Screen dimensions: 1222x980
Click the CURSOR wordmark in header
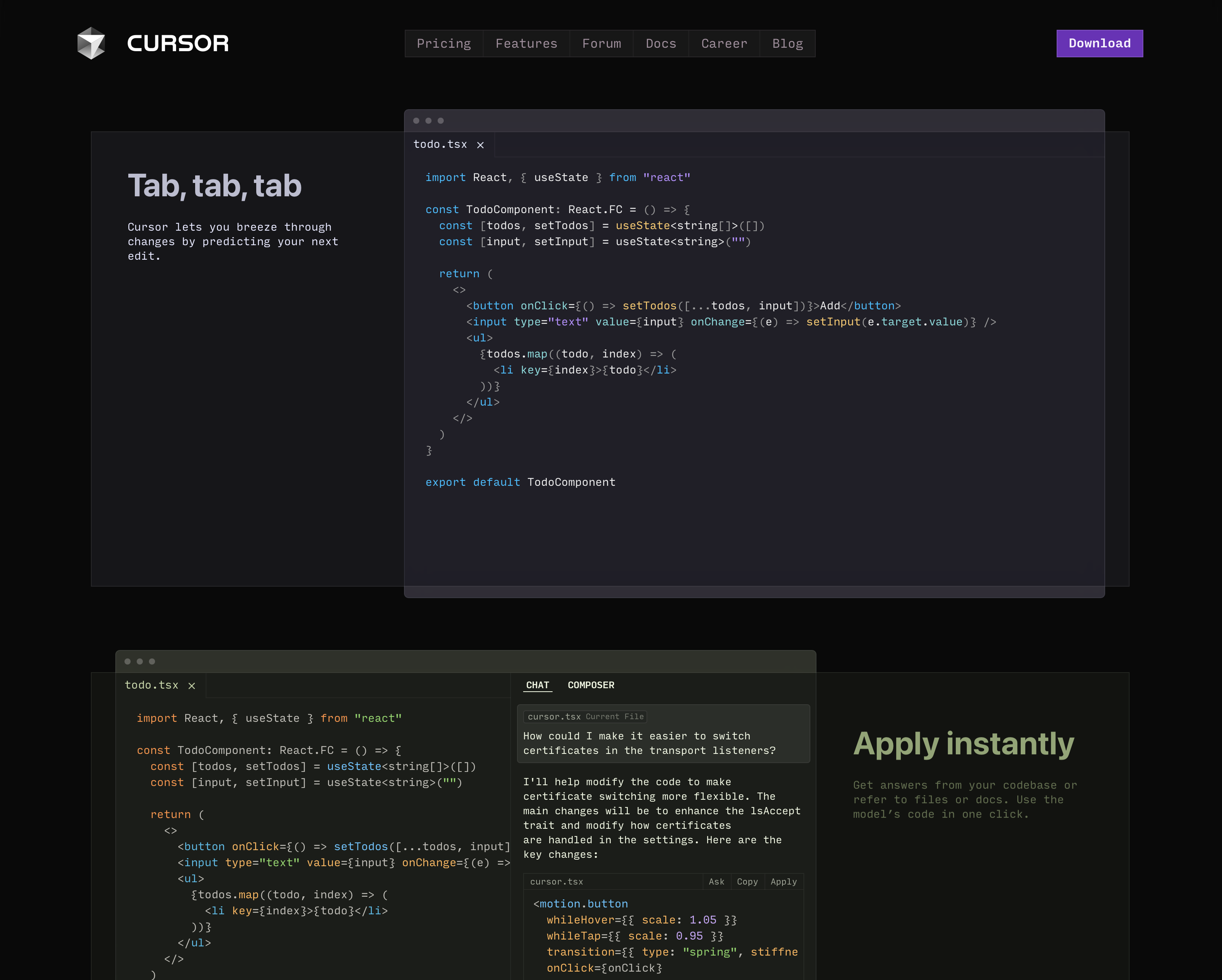tap(178, 43)
